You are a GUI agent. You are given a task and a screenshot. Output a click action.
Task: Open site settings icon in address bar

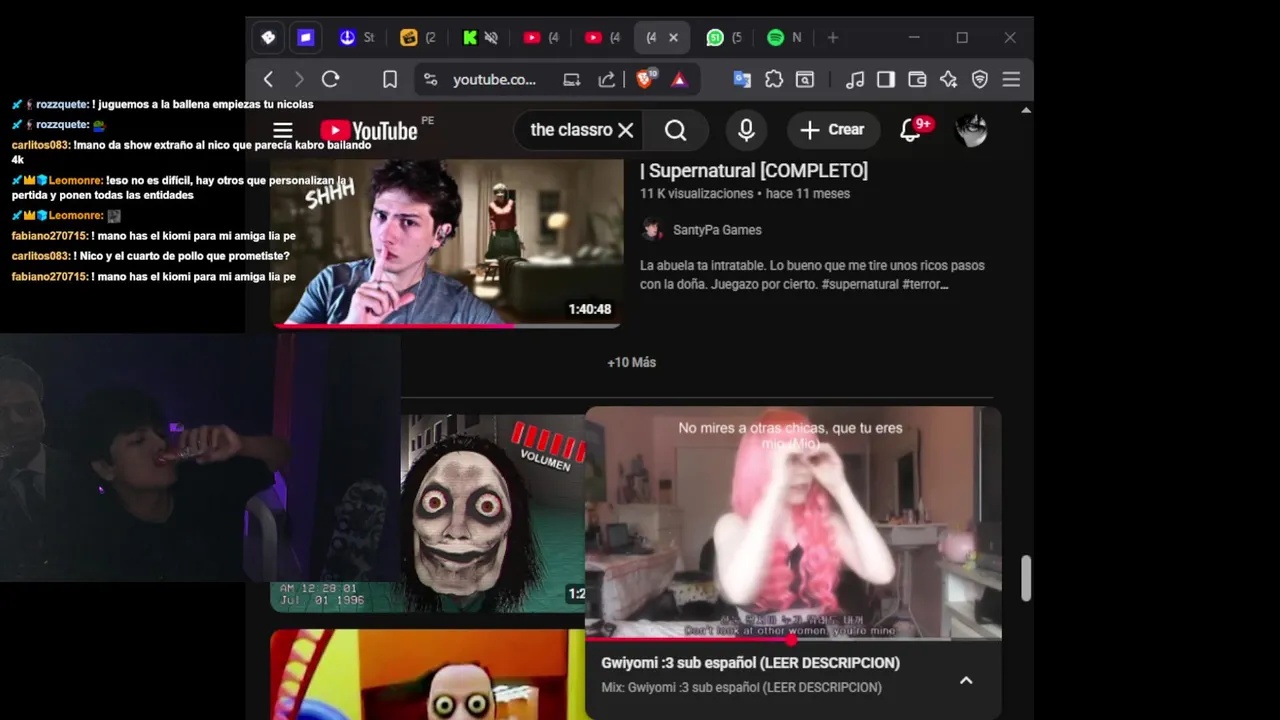click(x=430, y=80)
